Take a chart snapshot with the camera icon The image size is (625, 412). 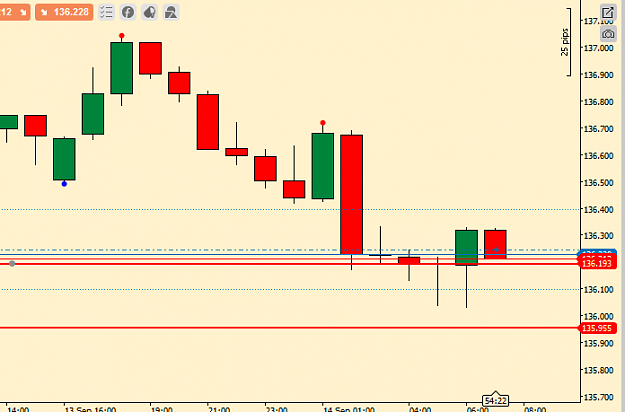point(608,34)
